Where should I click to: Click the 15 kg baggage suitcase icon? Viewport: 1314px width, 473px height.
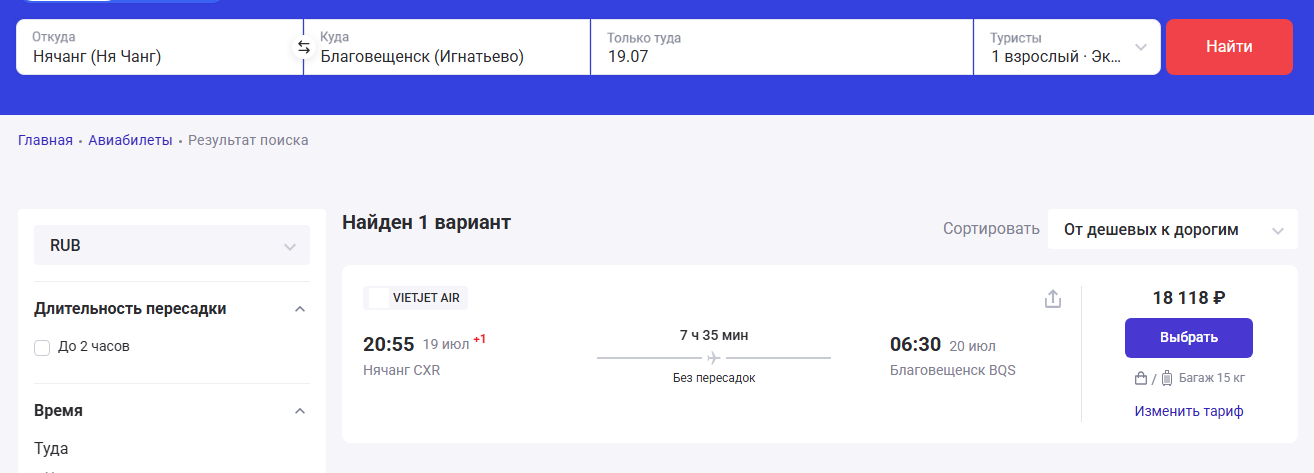[1166, 379]
